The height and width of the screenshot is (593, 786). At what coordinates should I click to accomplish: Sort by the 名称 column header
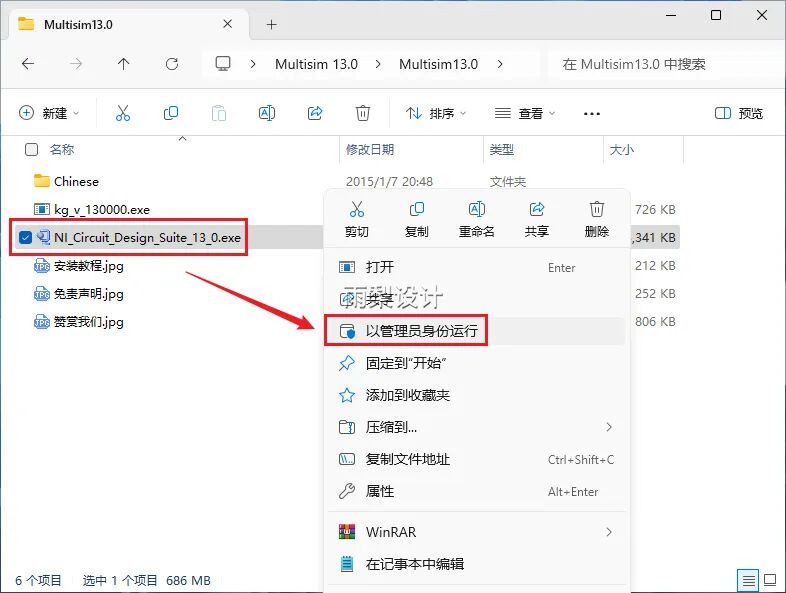(x=62, y=149)
